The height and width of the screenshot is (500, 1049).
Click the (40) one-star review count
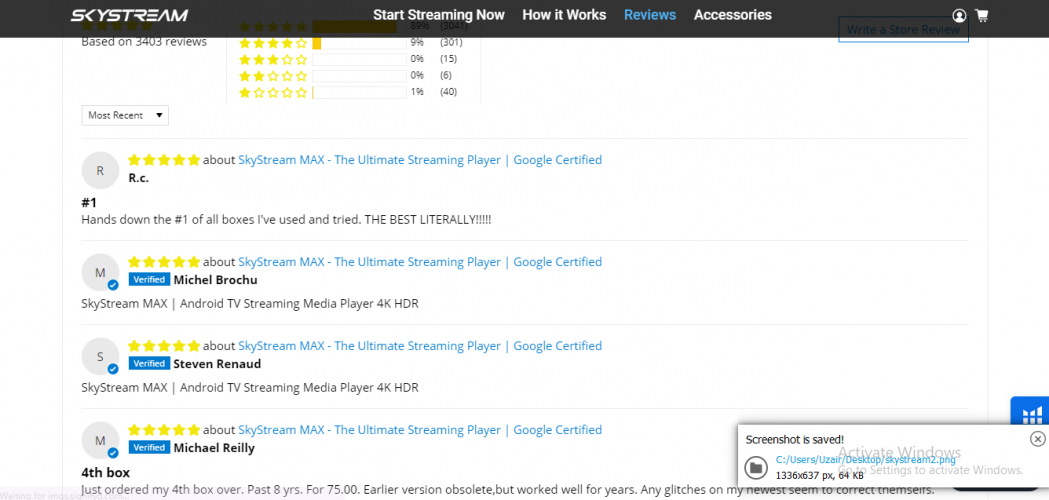[x=449, y=92]
